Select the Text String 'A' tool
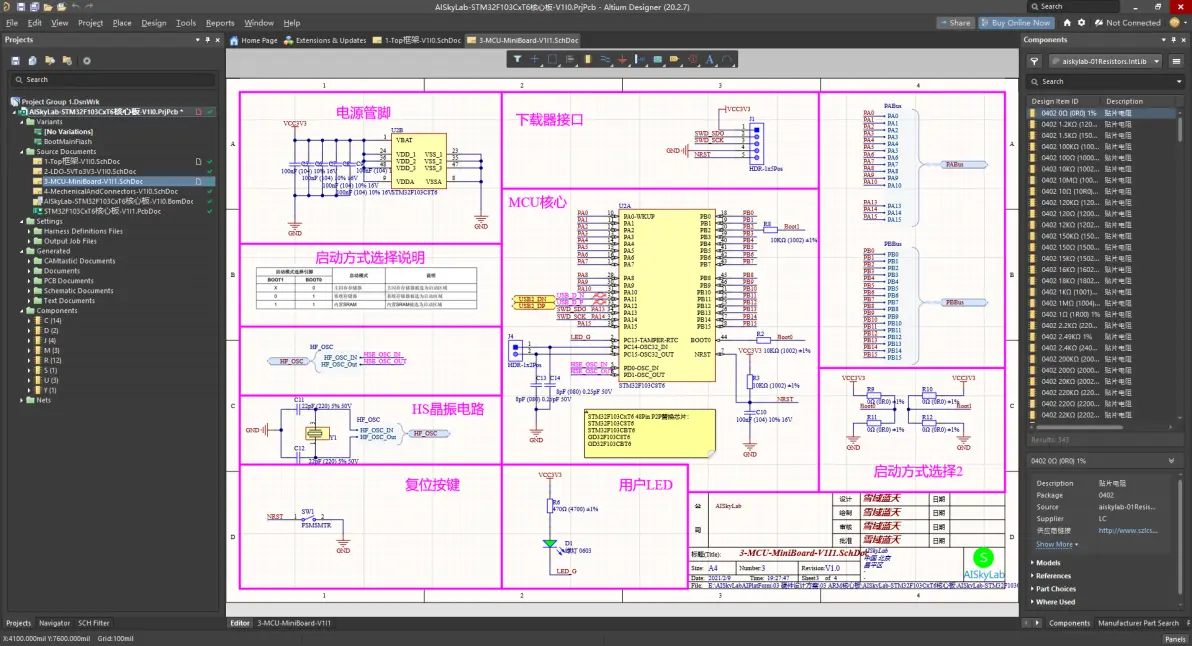 [710, 59]
